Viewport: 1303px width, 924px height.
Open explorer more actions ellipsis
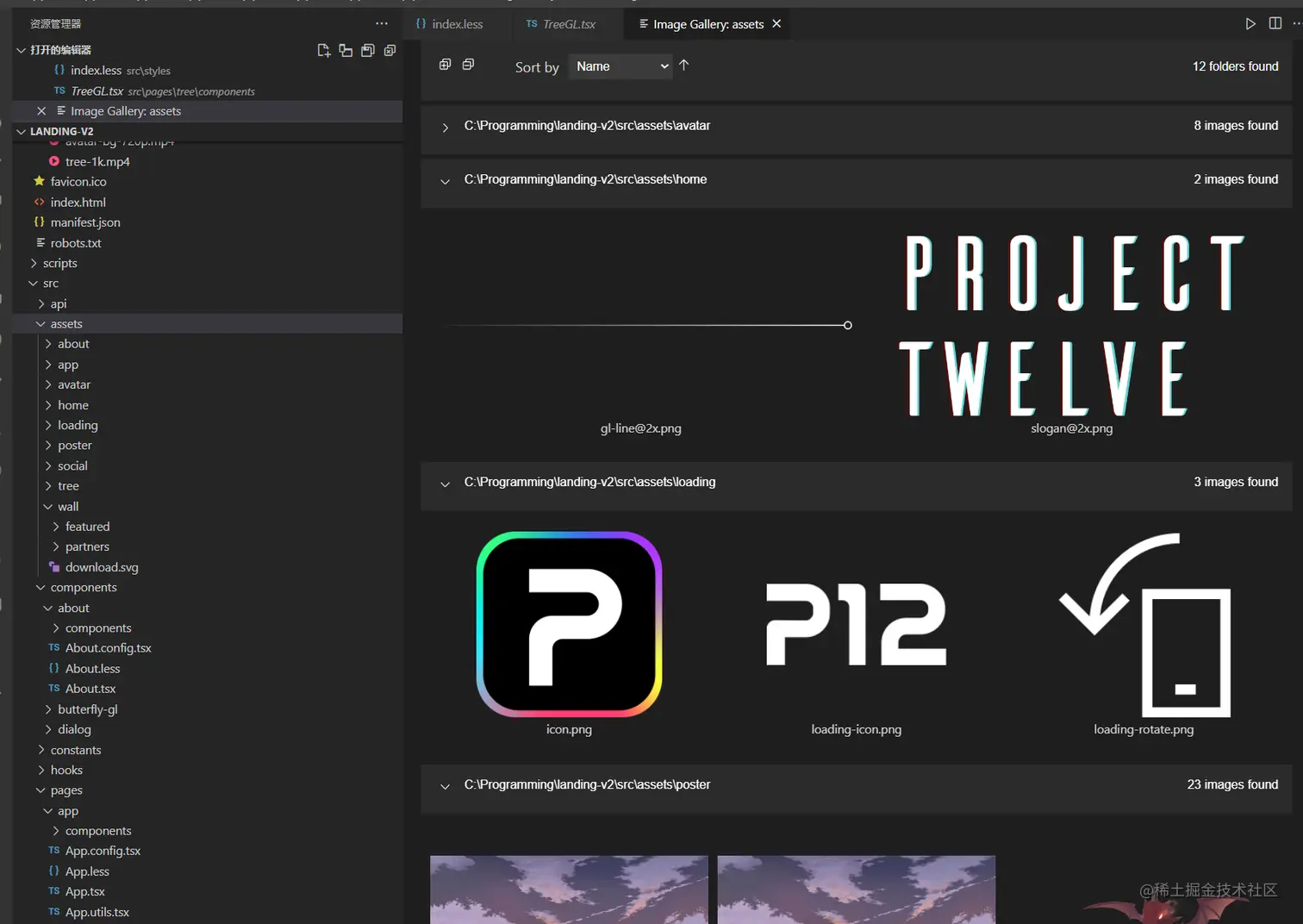(x=382, y=23)
